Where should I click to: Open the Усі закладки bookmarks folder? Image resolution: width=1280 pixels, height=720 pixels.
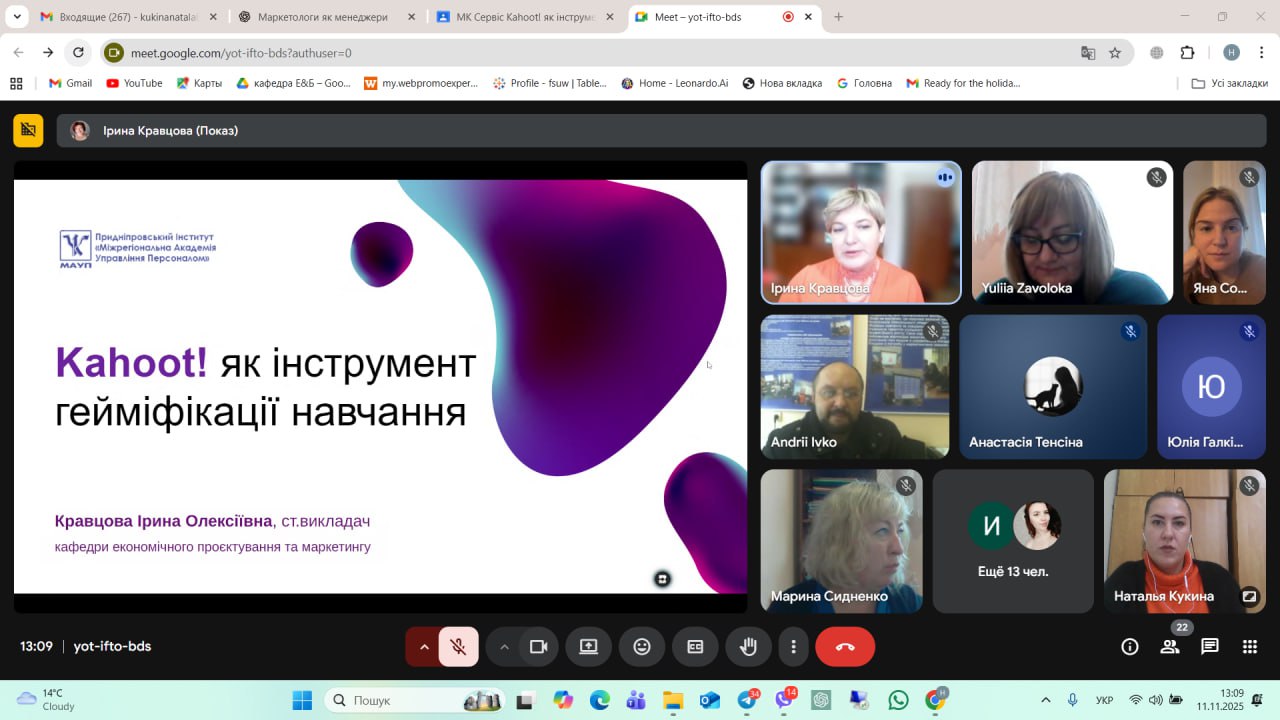(x=1229, y=83)
